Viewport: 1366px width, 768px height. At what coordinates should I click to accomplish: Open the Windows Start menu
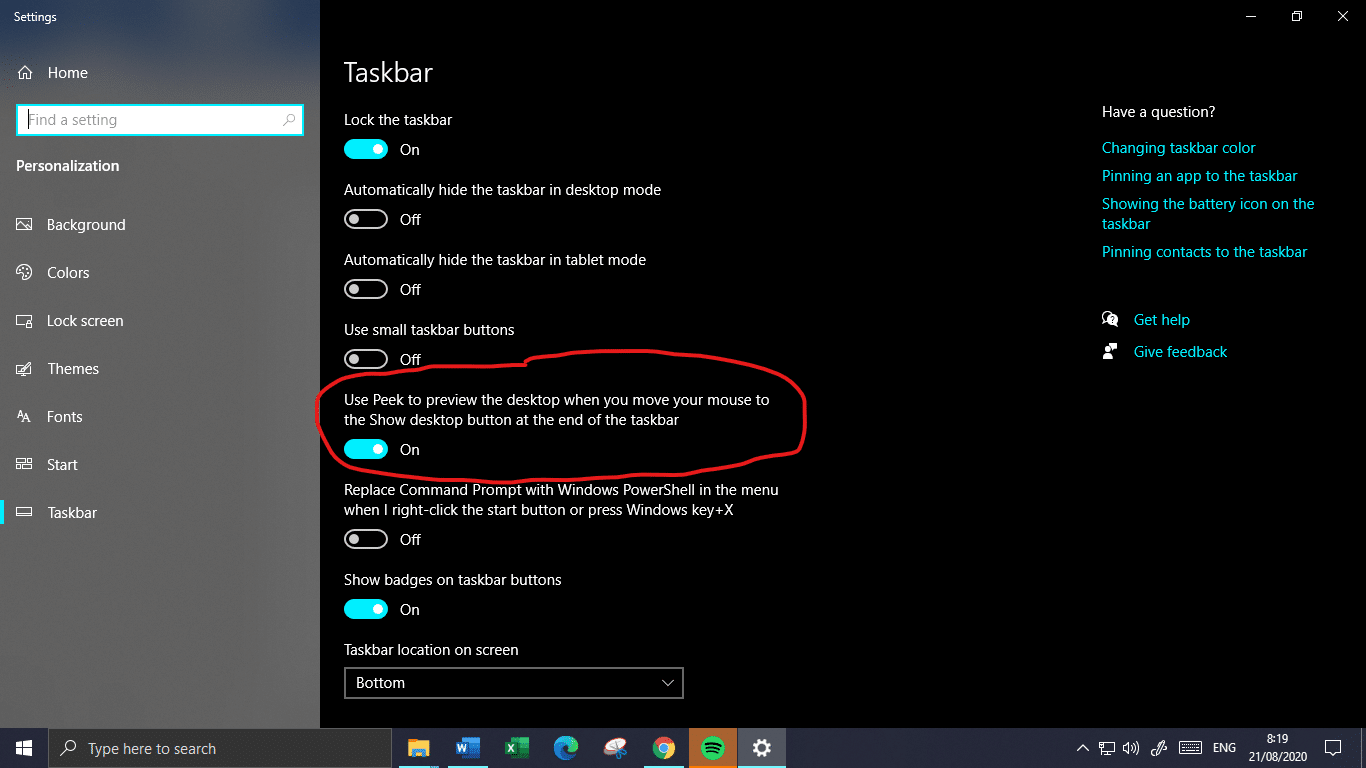click(x=24, y=748)
